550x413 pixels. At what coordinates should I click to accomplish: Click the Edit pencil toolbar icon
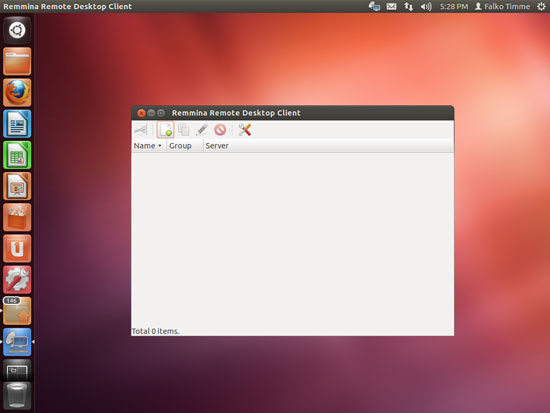pos(202,130)
